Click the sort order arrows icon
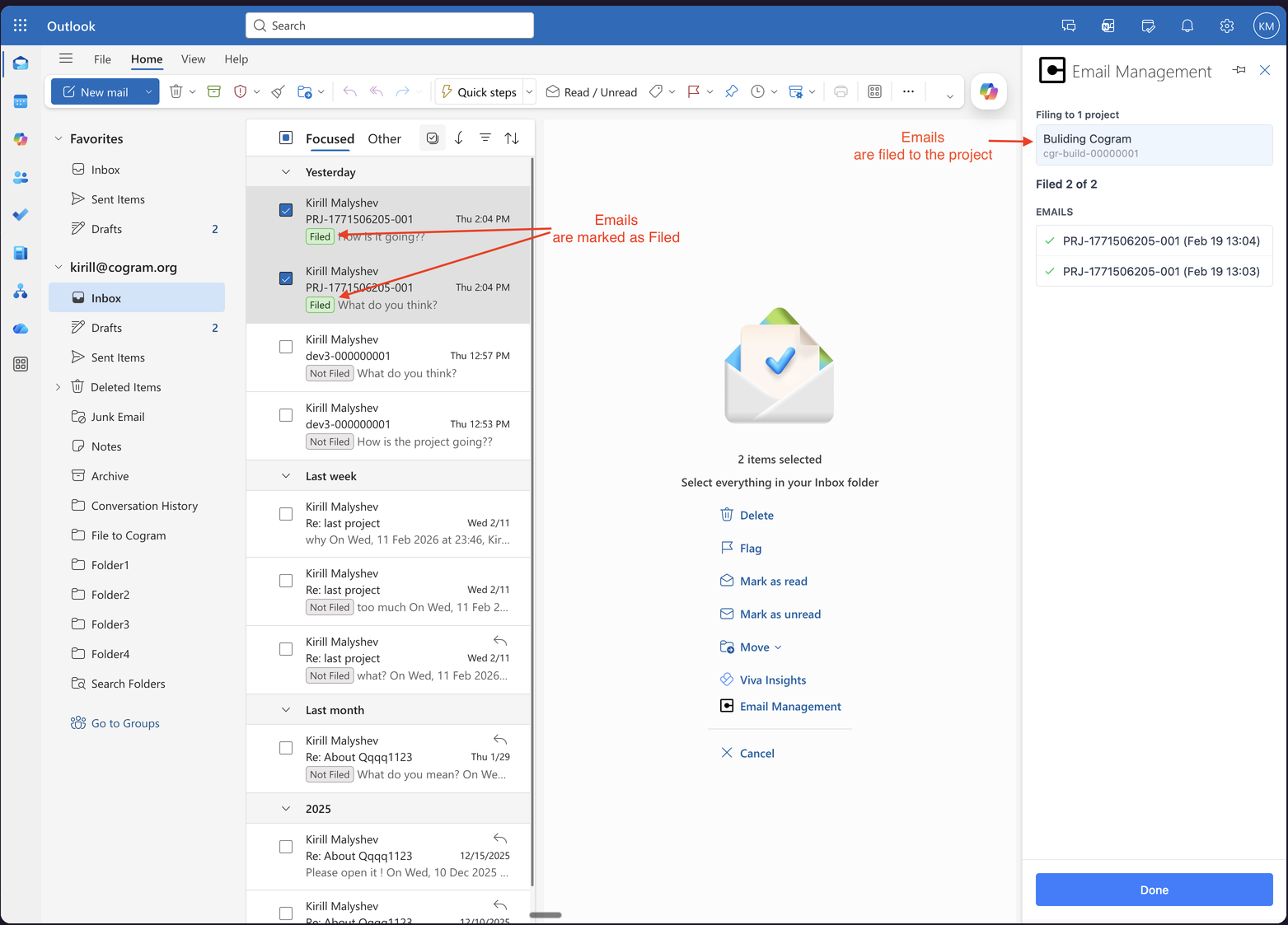Screen dimensions: 1288x925 pos(512,138)
